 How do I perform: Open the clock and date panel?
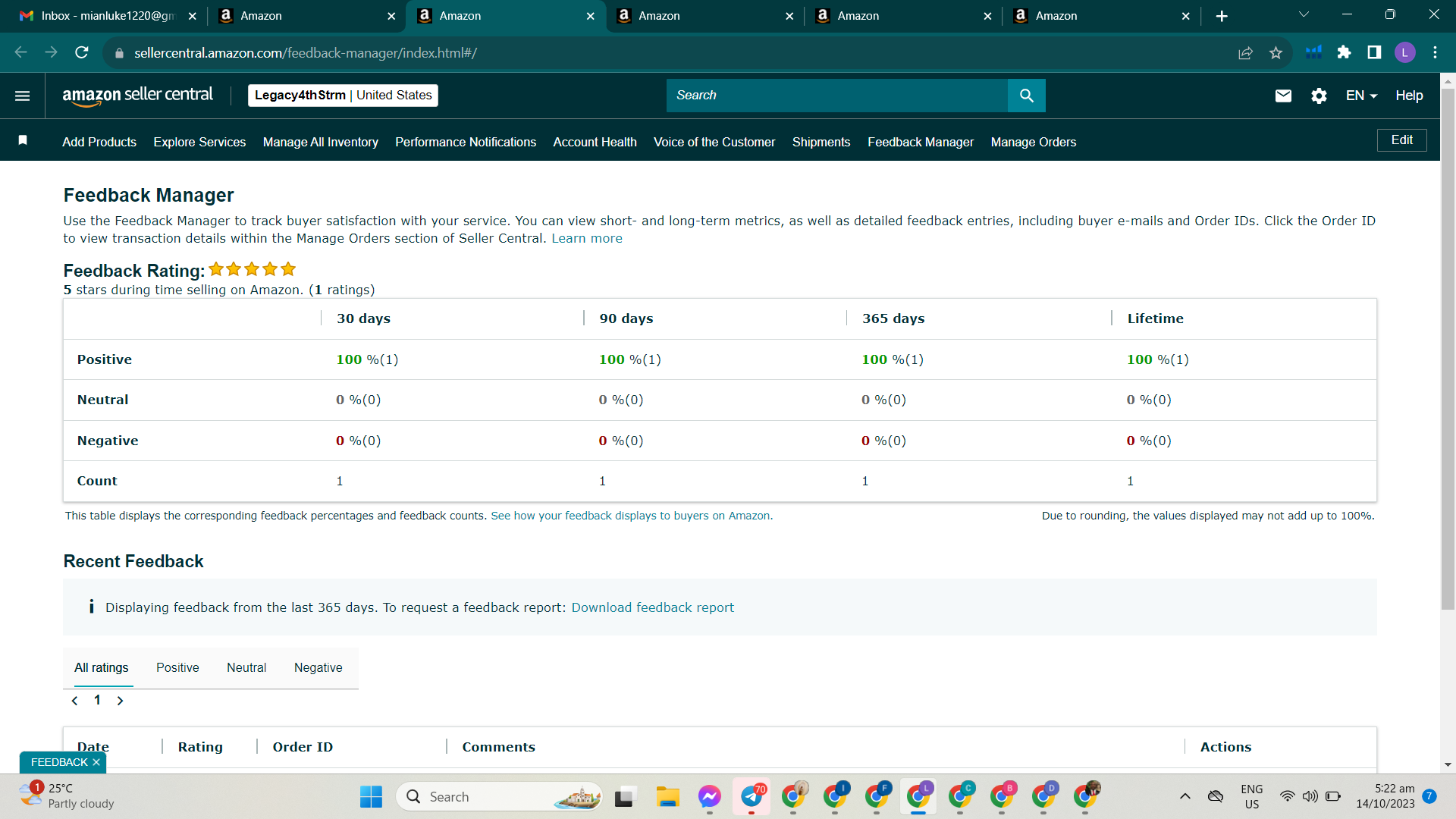click(1385, 796)
